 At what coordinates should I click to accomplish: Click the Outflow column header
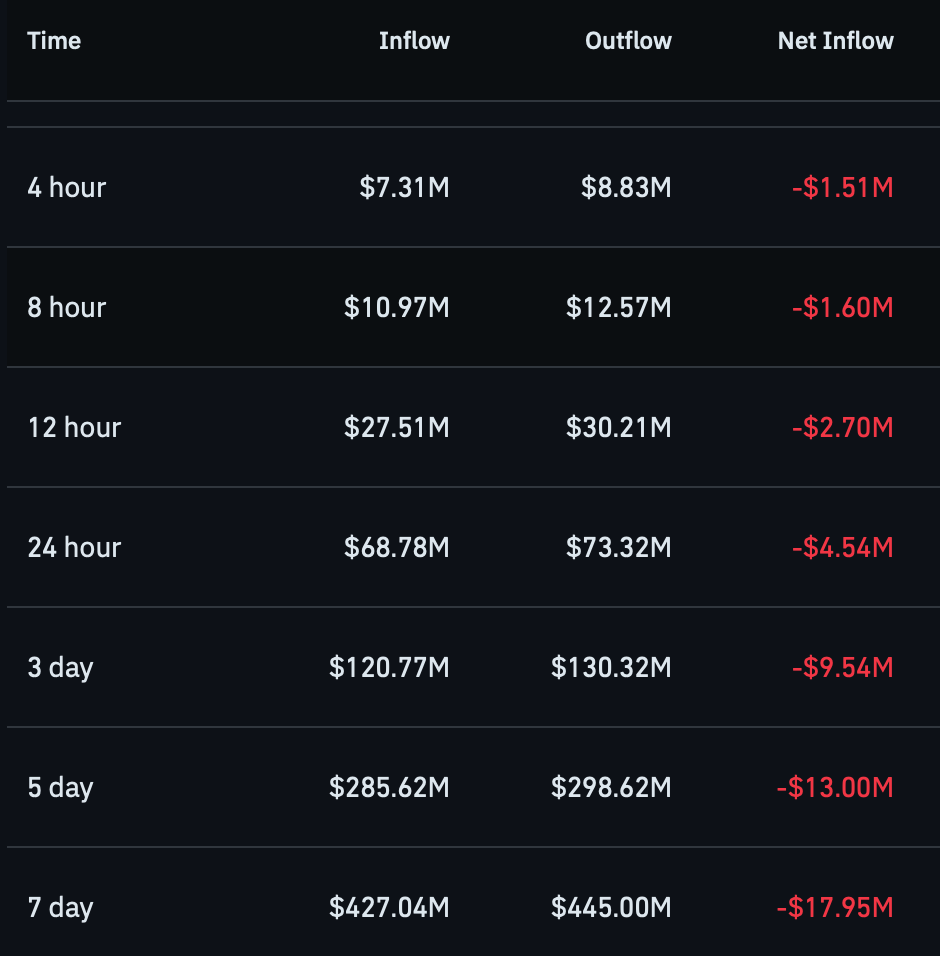tap(628, 41)
